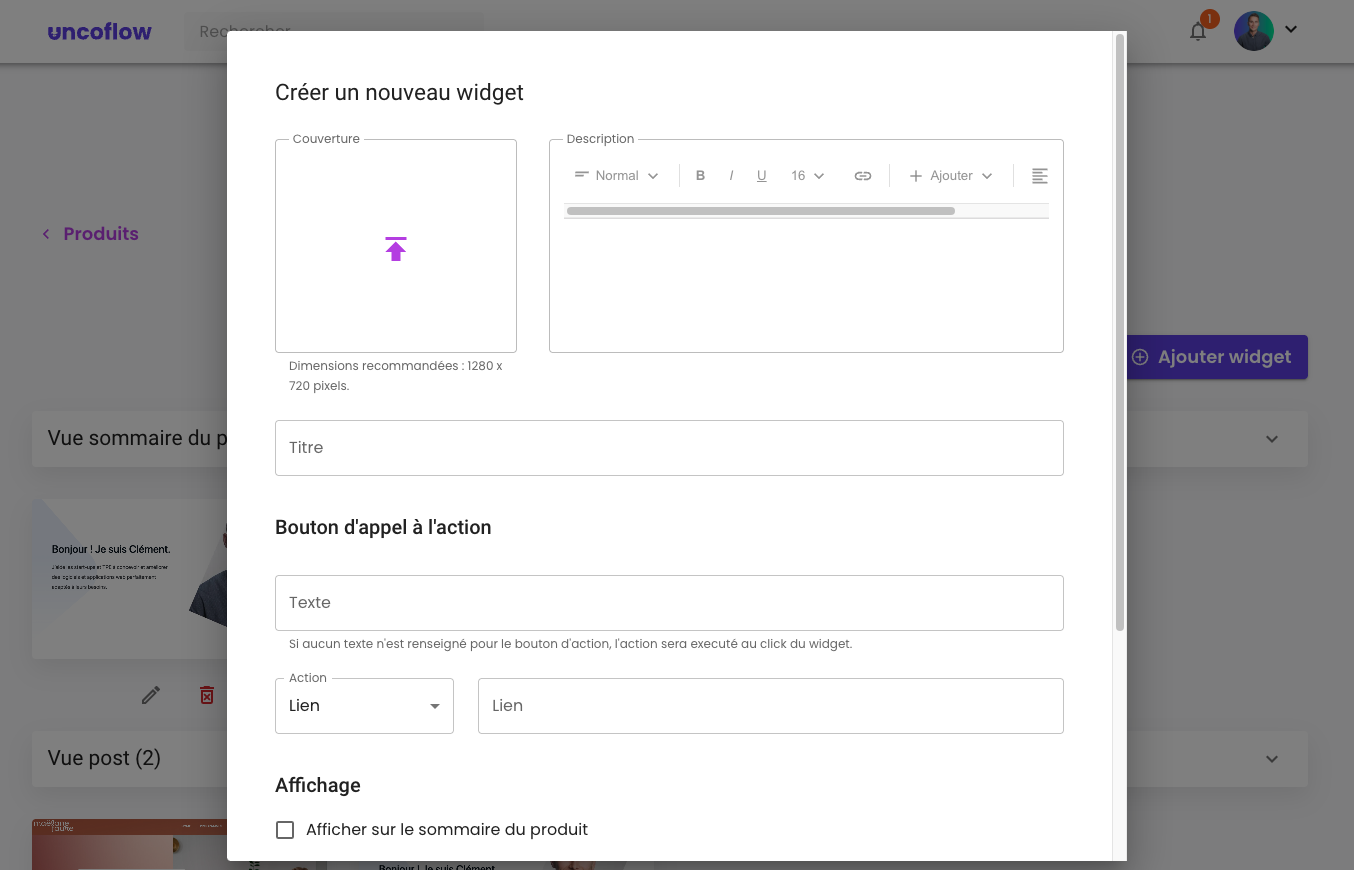1354x870 pixels.
Task: Click the red delete trash icon
Action: coord(207,695)
